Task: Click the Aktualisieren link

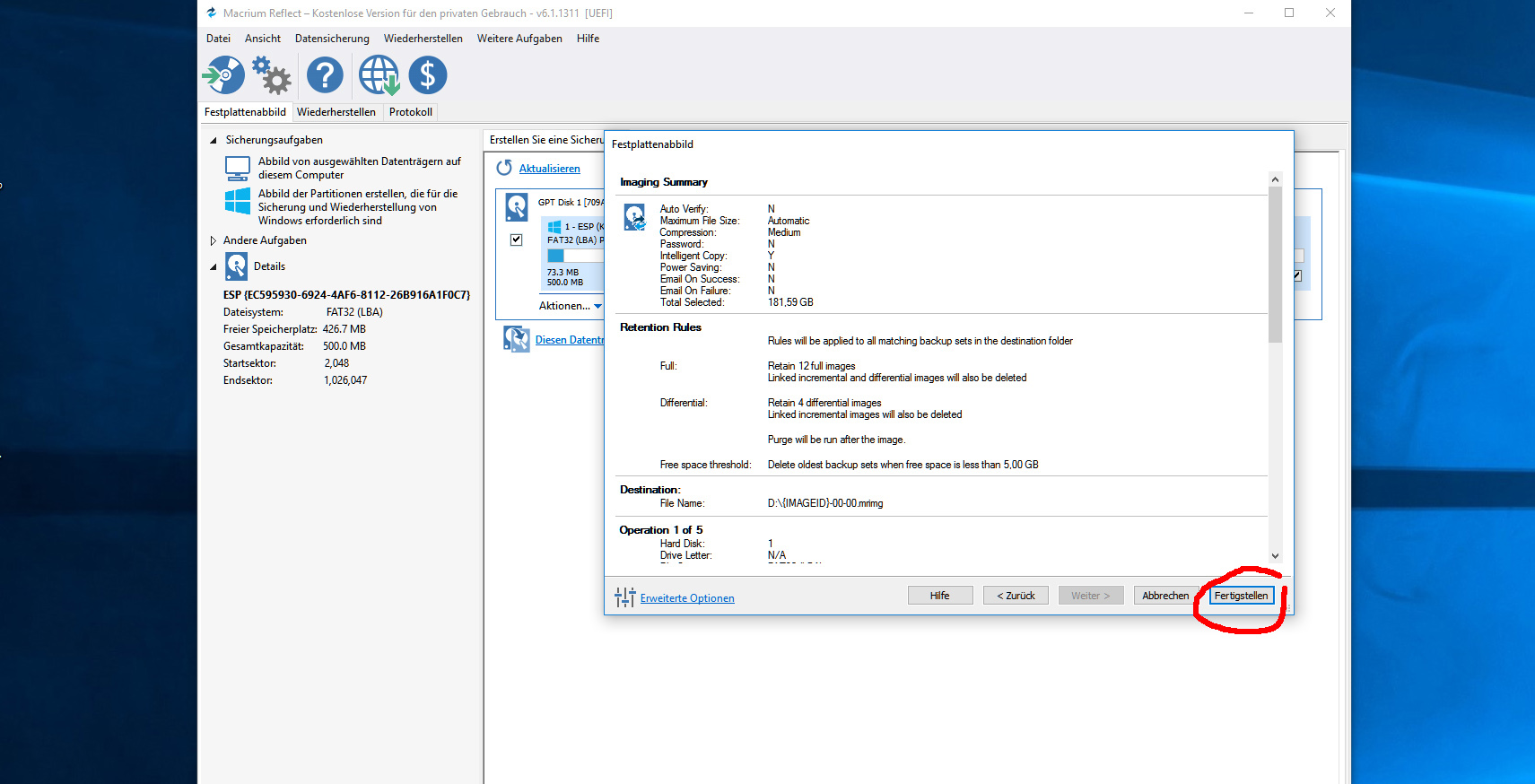Action: 550,169
